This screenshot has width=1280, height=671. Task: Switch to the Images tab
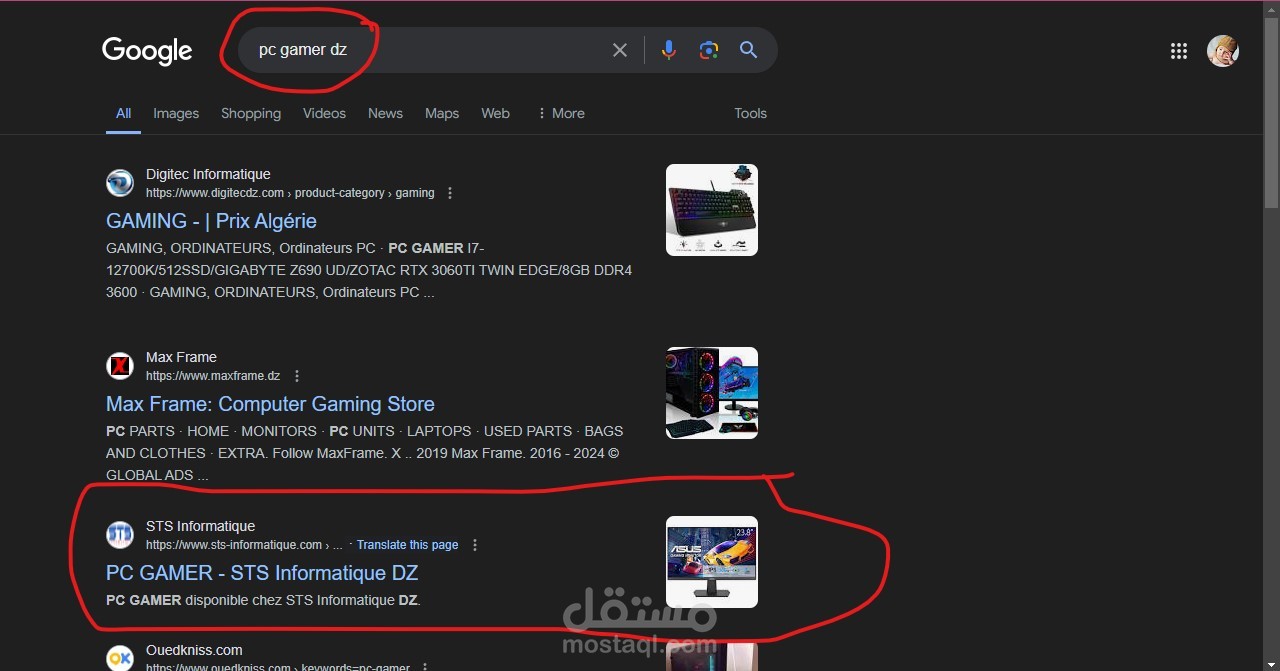(176, 113)
